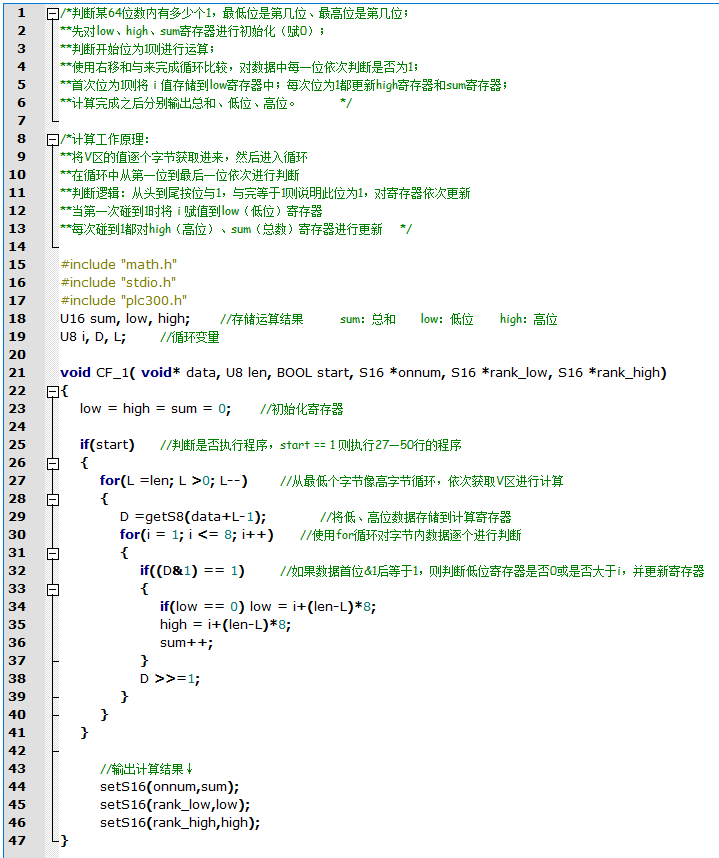Click the #include "plc300.h" line

click(124, 300)
